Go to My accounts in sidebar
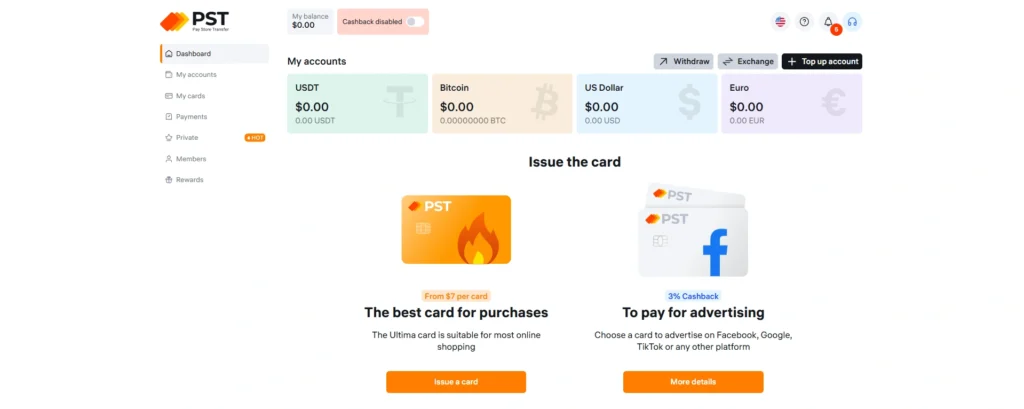Image resolution: width=1024 pixels, height=409 pixels. coord(196,75)
